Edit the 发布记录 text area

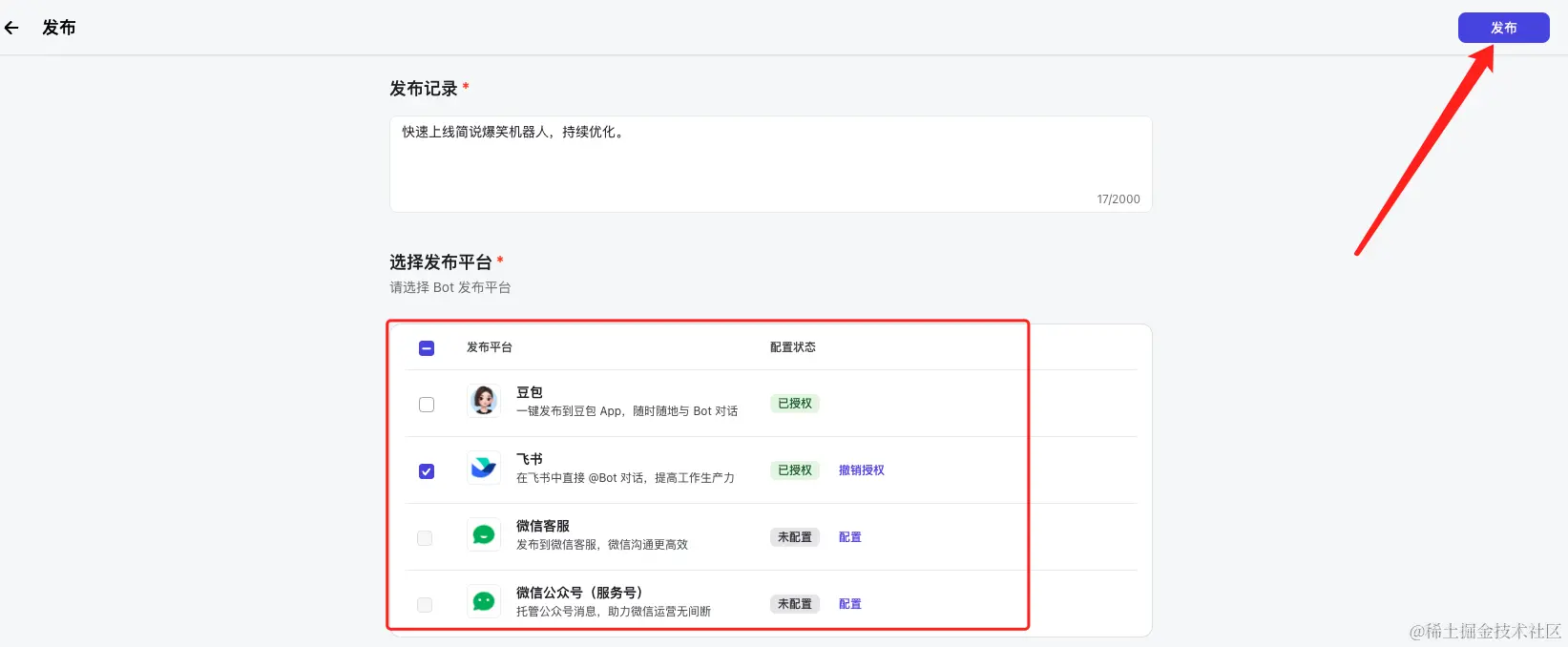click(x=770, y=164)
